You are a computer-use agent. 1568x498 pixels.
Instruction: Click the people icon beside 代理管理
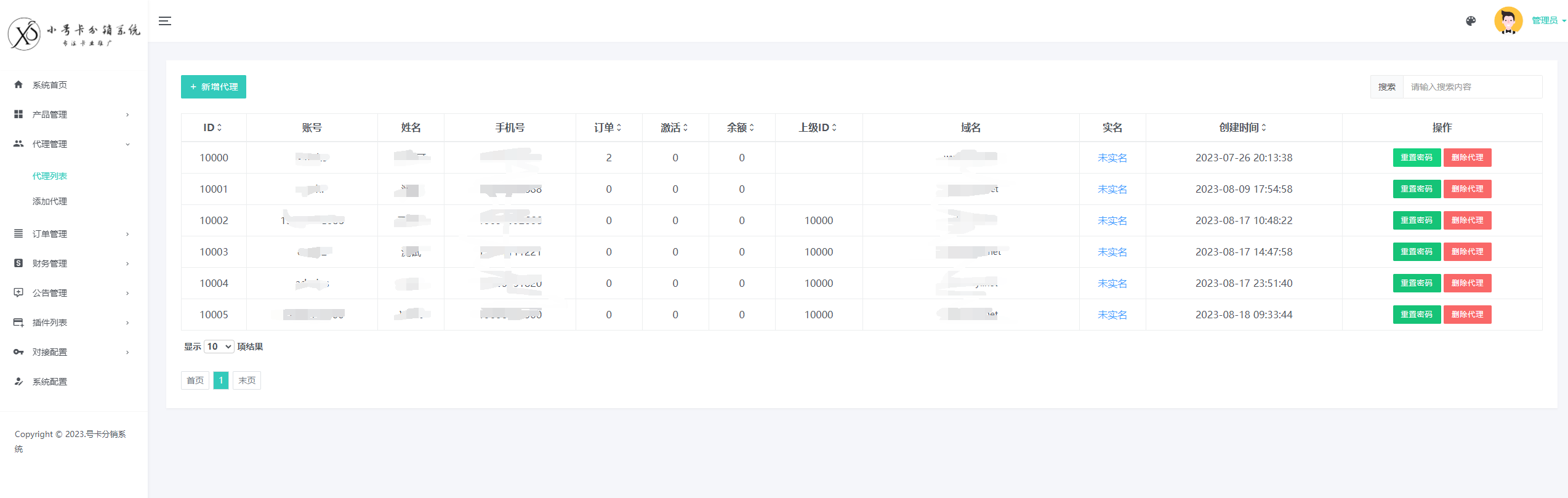click(x=18, y=144)
